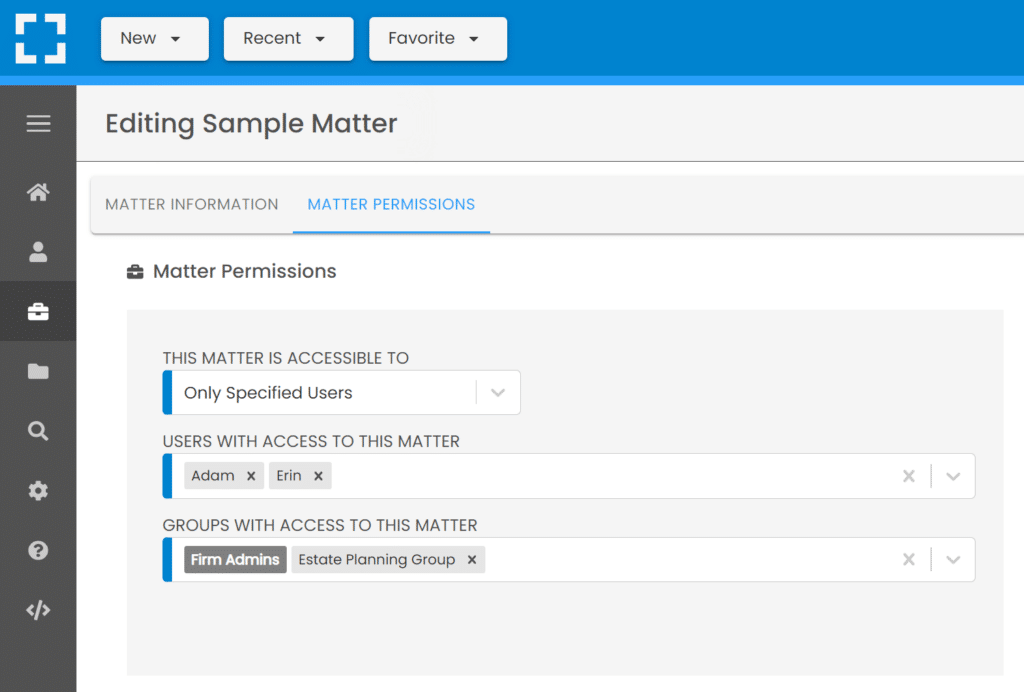
Task: Remove Adam from users with access
Action: 251,475
